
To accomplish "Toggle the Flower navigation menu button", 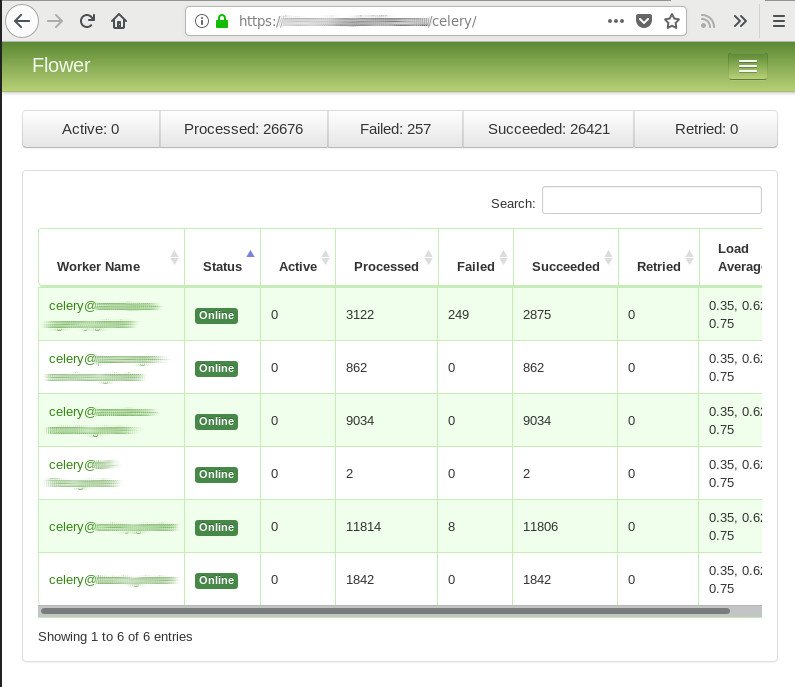I will [x=748, y=66].
